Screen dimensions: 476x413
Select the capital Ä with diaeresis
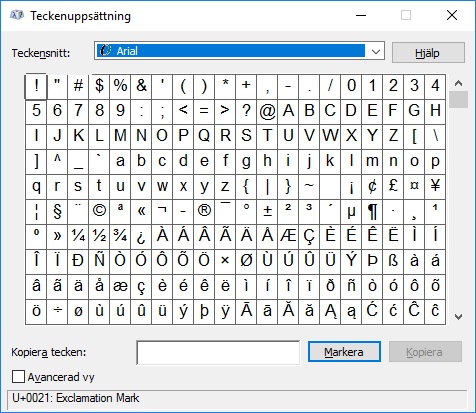(x=246, y=237)
